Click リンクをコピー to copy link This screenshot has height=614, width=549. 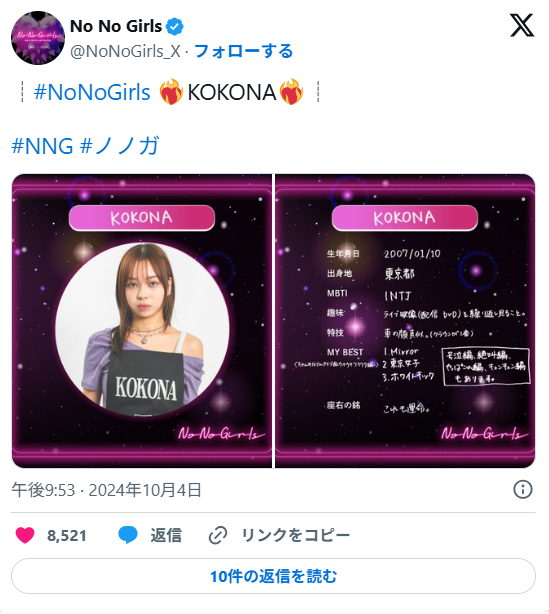[296, 535]
